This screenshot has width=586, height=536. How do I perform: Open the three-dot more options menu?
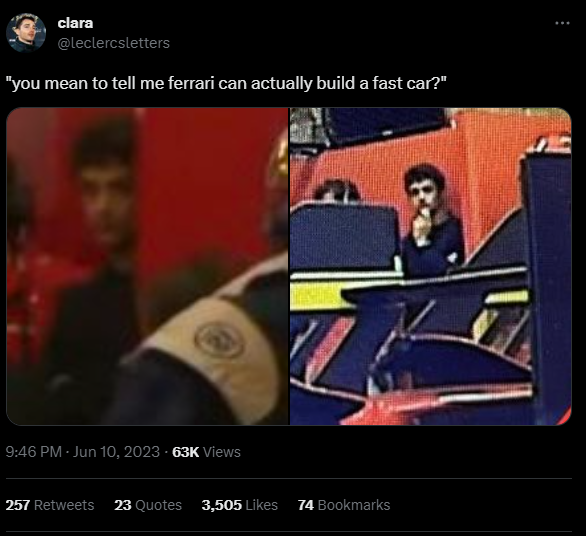[562, 23]
